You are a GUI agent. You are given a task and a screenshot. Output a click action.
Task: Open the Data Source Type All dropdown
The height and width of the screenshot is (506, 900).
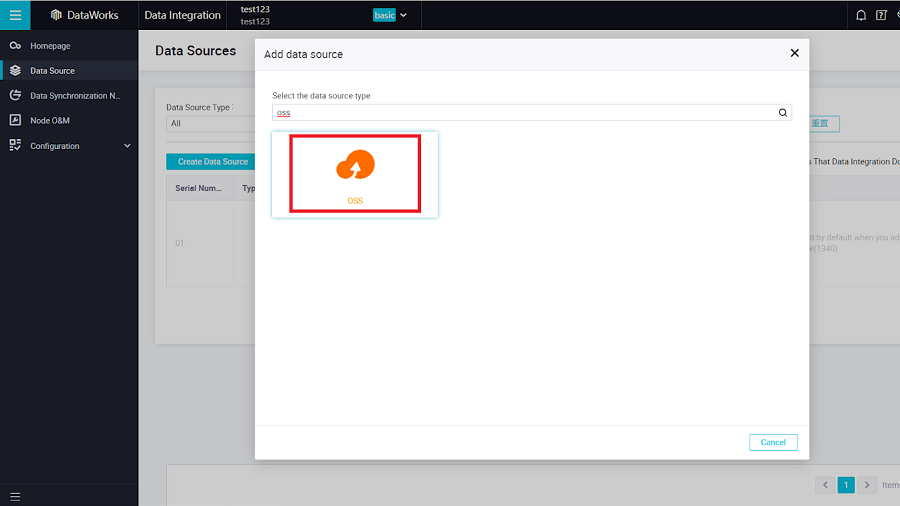pos(211,123)
